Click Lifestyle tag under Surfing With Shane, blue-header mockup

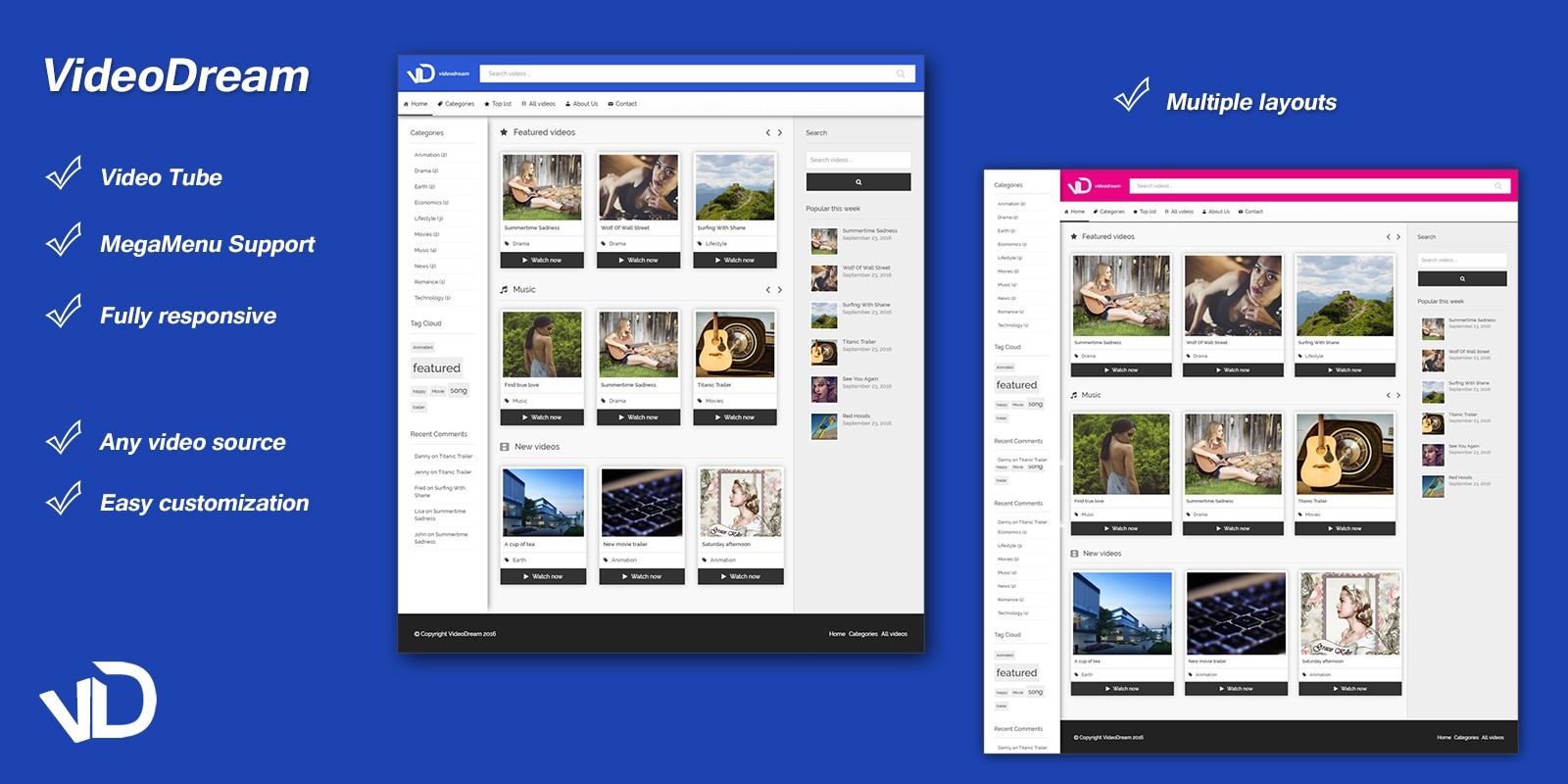[716, 244]
